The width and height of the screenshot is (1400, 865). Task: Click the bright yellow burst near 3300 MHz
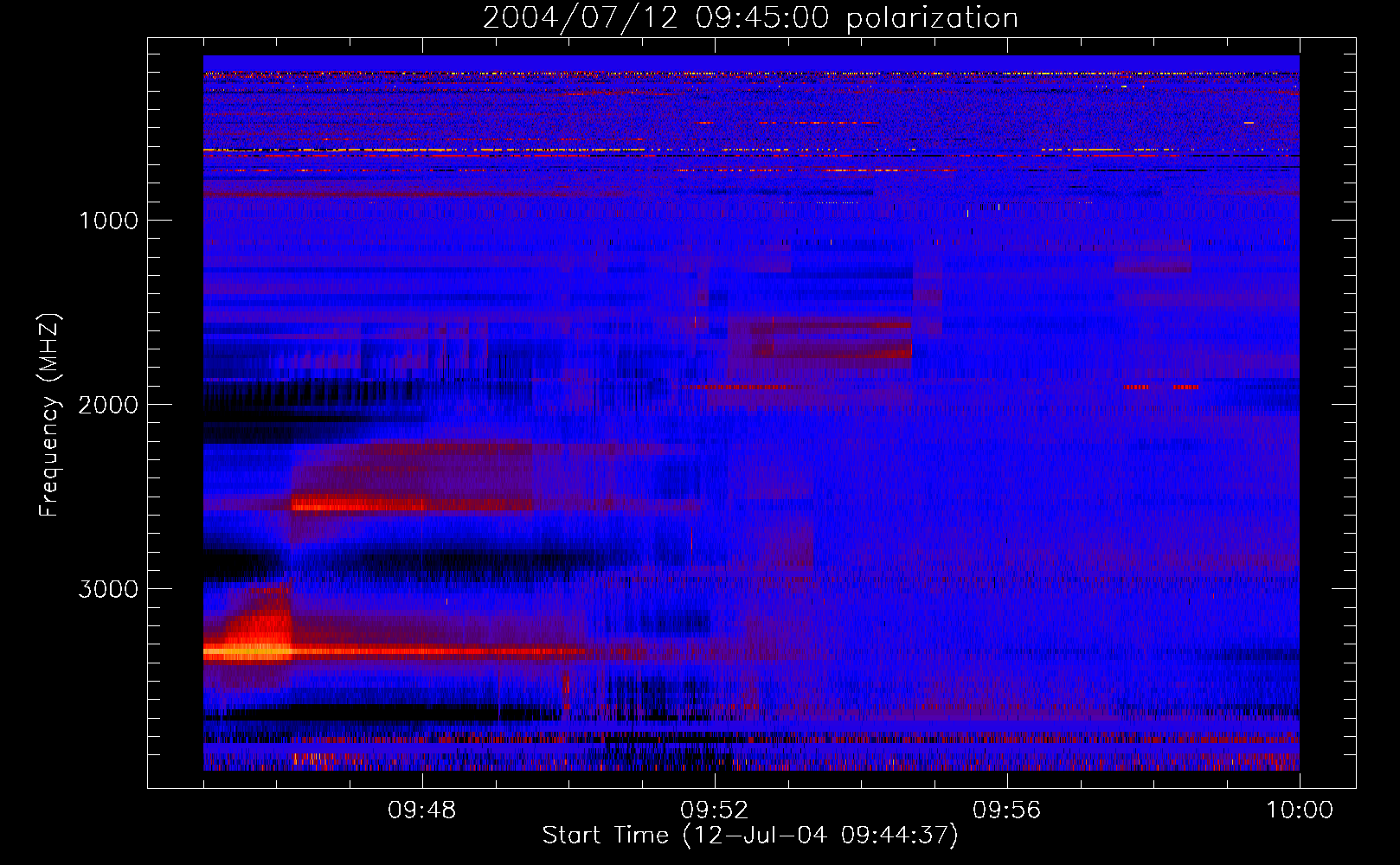tap(249, 650)
